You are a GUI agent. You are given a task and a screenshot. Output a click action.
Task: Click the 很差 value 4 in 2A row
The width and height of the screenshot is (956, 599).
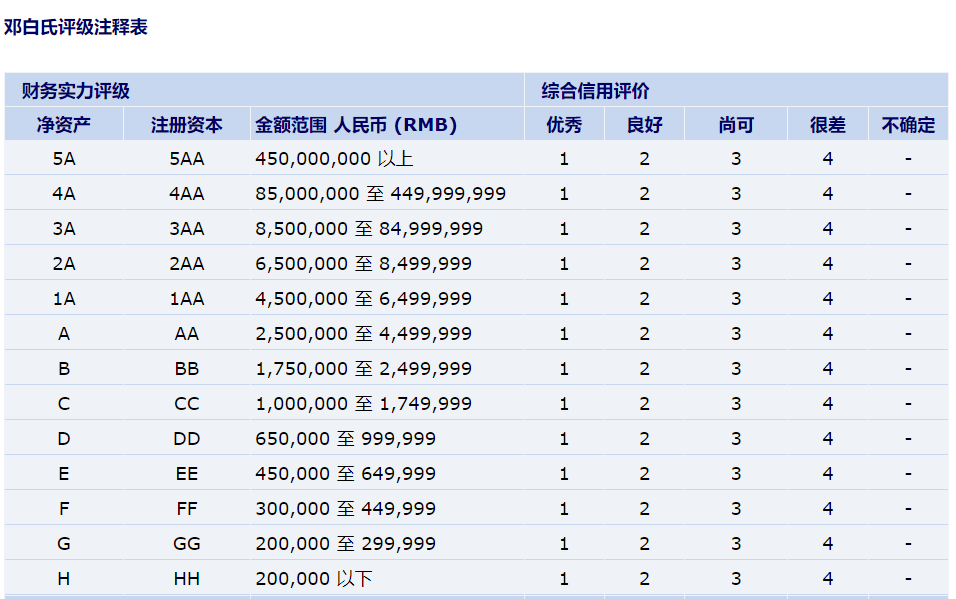827,264
